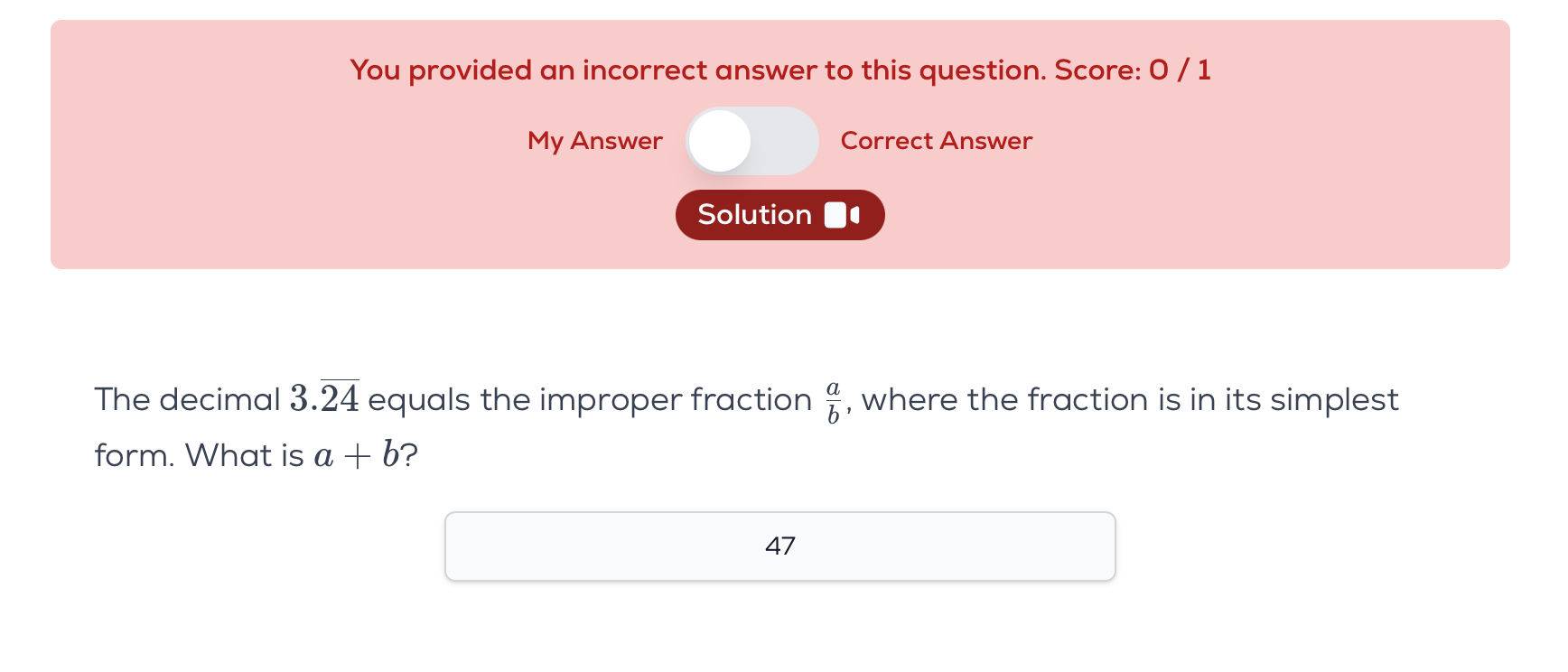Screen dimensions: 1568x672
Task: Select the My Answer label
Action: [595, 141]
